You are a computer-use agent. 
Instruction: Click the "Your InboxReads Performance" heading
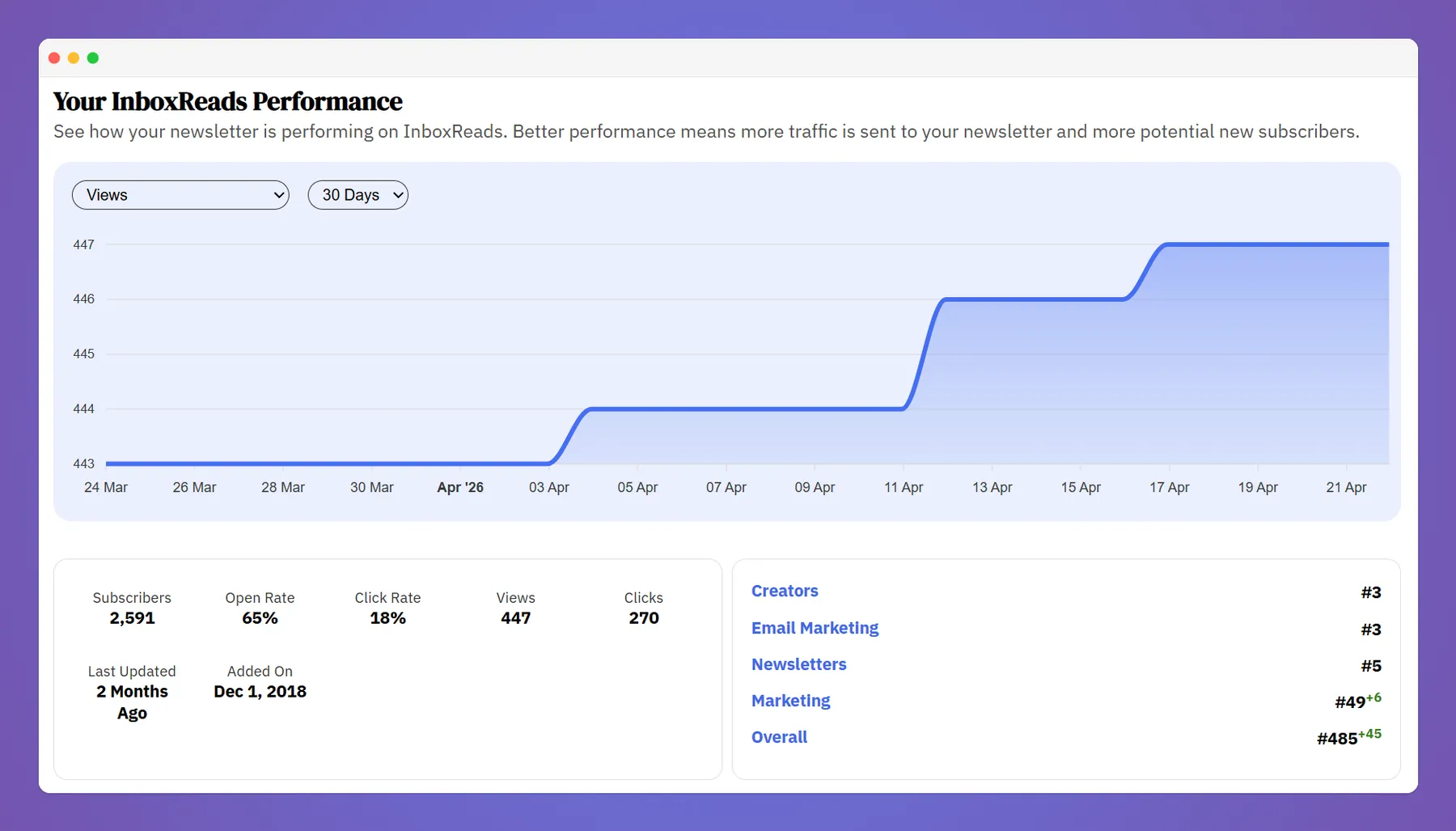[x=228, y=101]
